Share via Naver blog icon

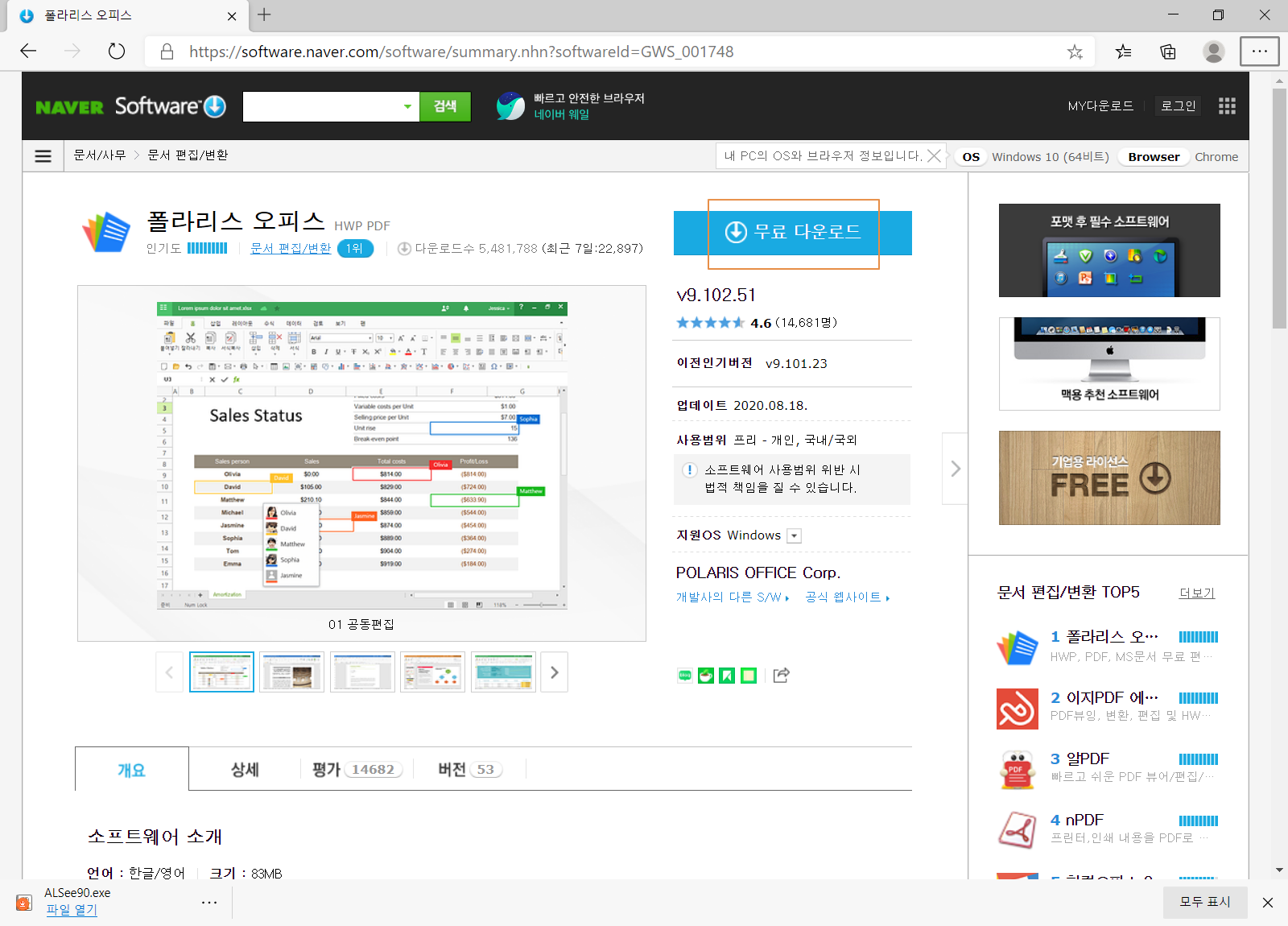point(684,676)
